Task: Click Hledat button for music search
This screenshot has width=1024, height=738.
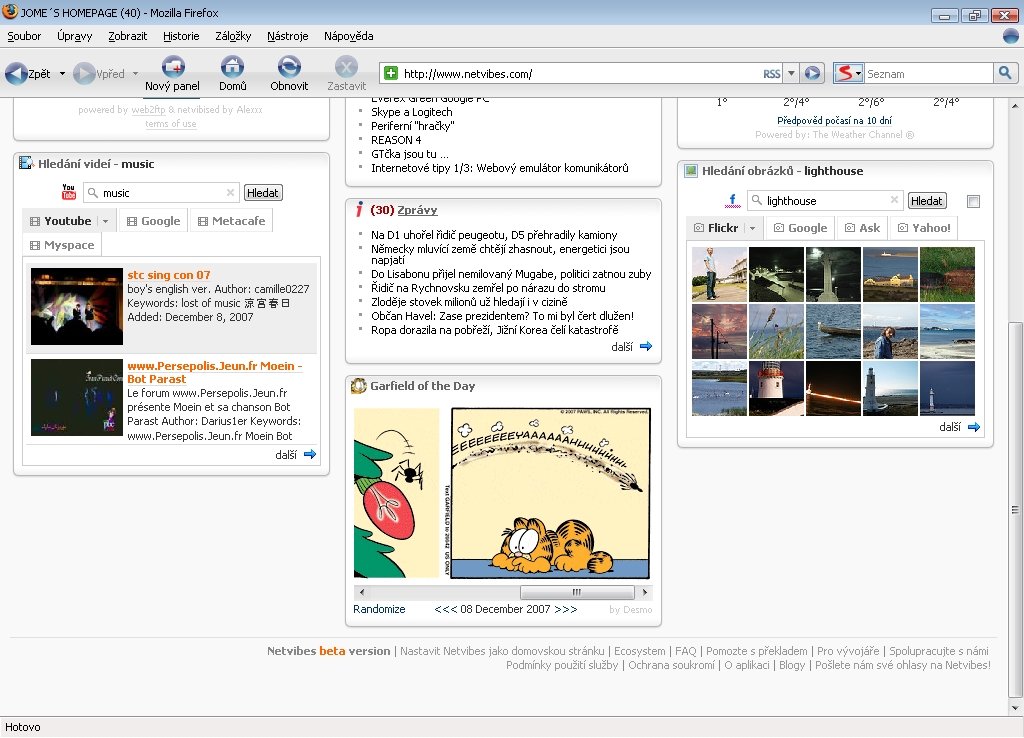Action: click(263, 193)
